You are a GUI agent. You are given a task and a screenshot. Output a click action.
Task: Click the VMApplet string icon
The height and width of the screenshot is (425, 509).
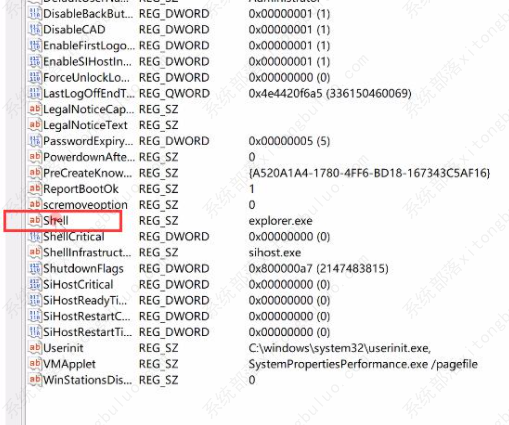coord(35,364)
